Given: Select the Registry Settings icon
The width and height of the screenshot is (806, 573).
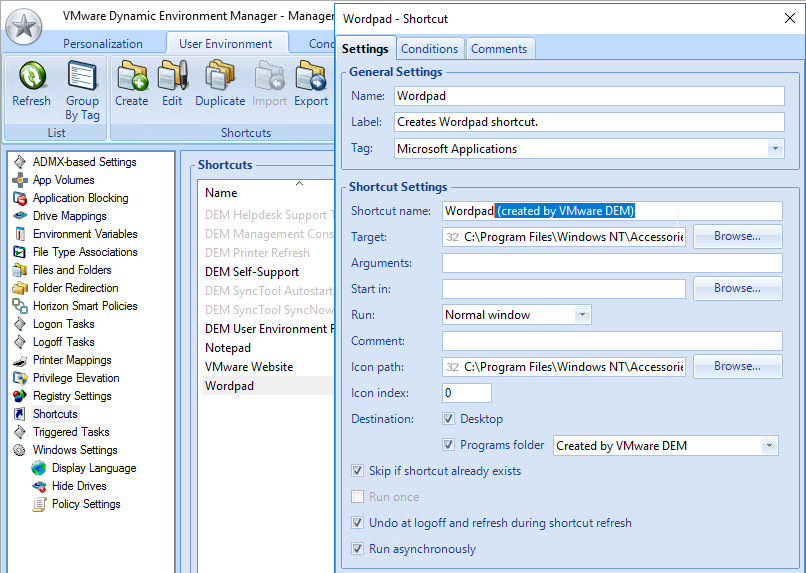Looking at the screenshot, I should tap(20, 396).
